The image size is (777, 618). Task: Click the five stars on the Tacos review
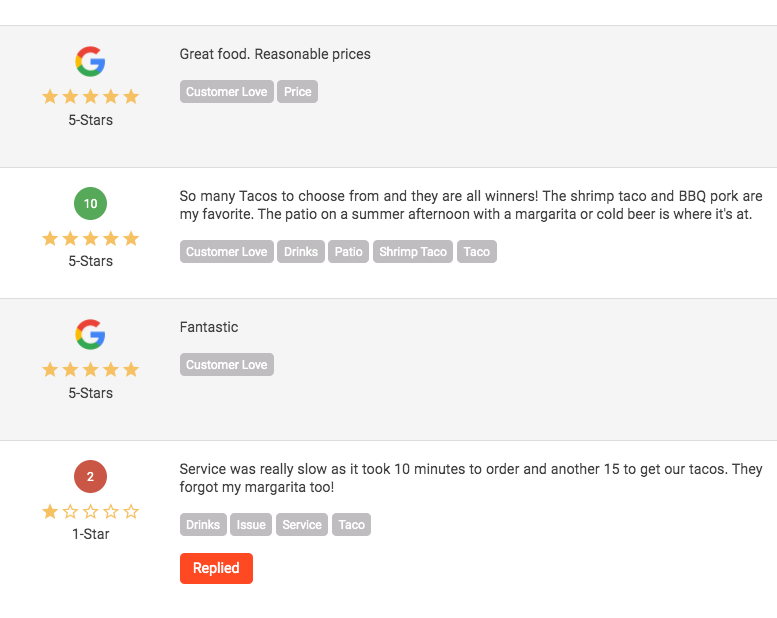(x=90, y=238)
